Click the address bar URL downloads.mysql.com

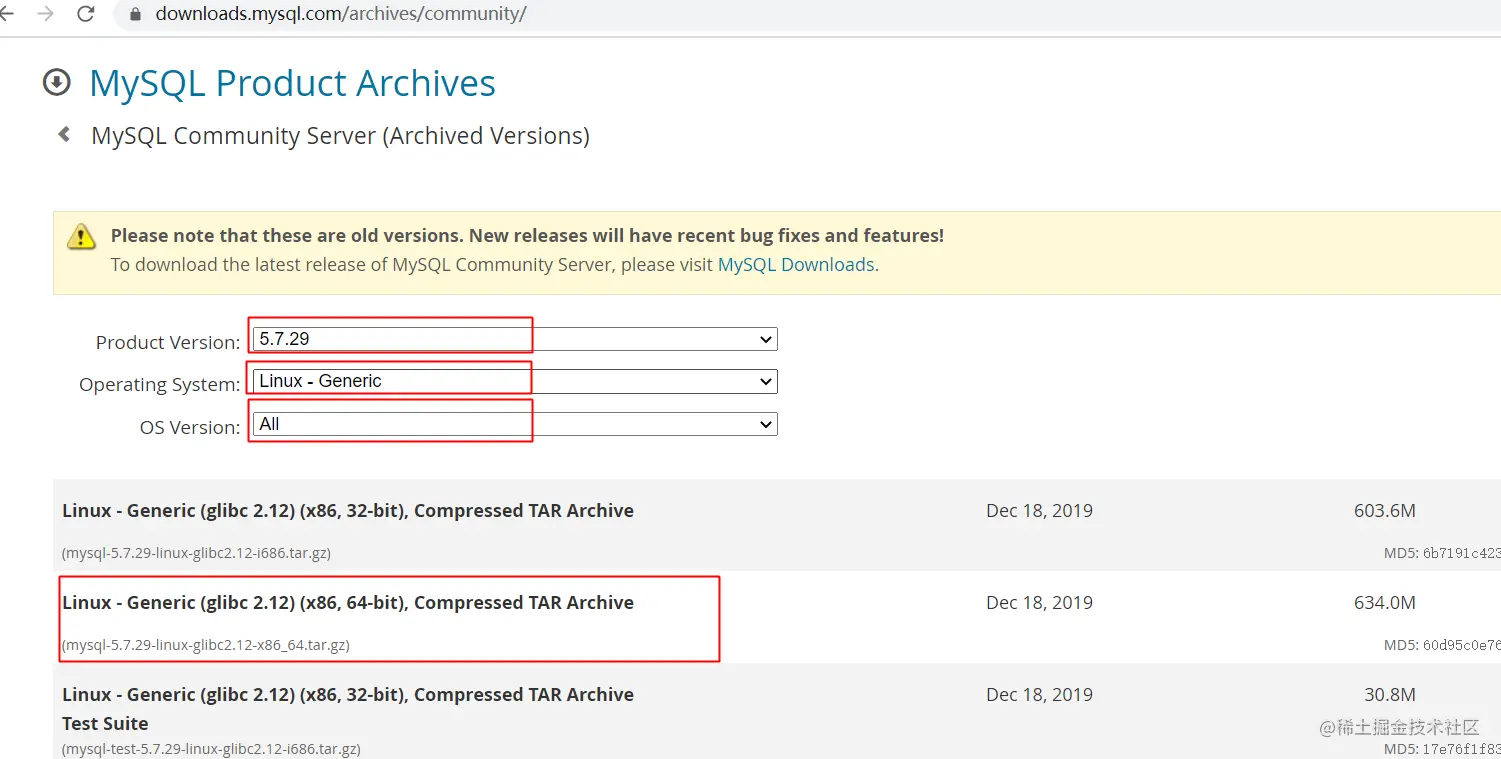click(340, 14)
